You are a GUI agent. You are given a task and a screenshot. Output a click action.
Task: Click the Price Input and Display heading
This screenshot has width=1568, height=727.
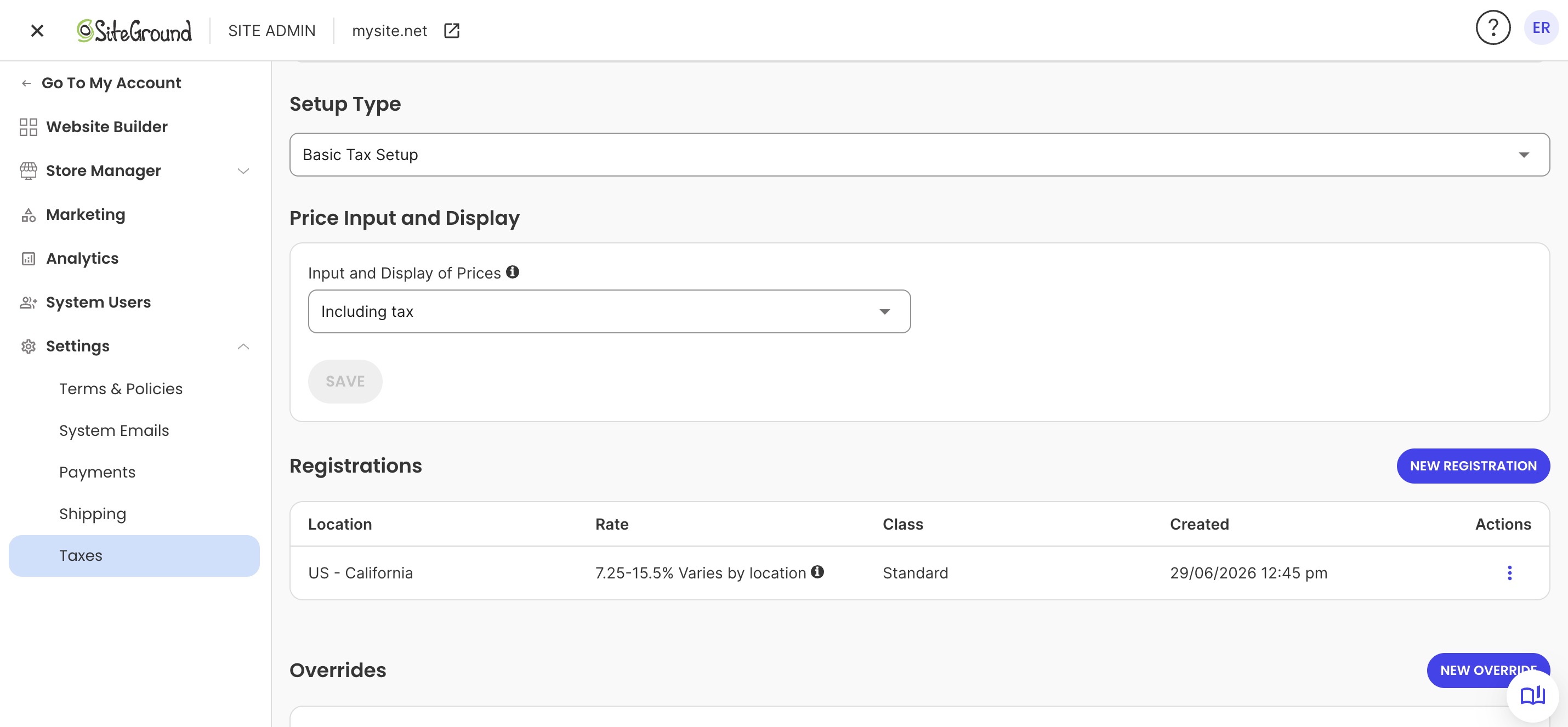pyautogui.click(x=404, y=218)
